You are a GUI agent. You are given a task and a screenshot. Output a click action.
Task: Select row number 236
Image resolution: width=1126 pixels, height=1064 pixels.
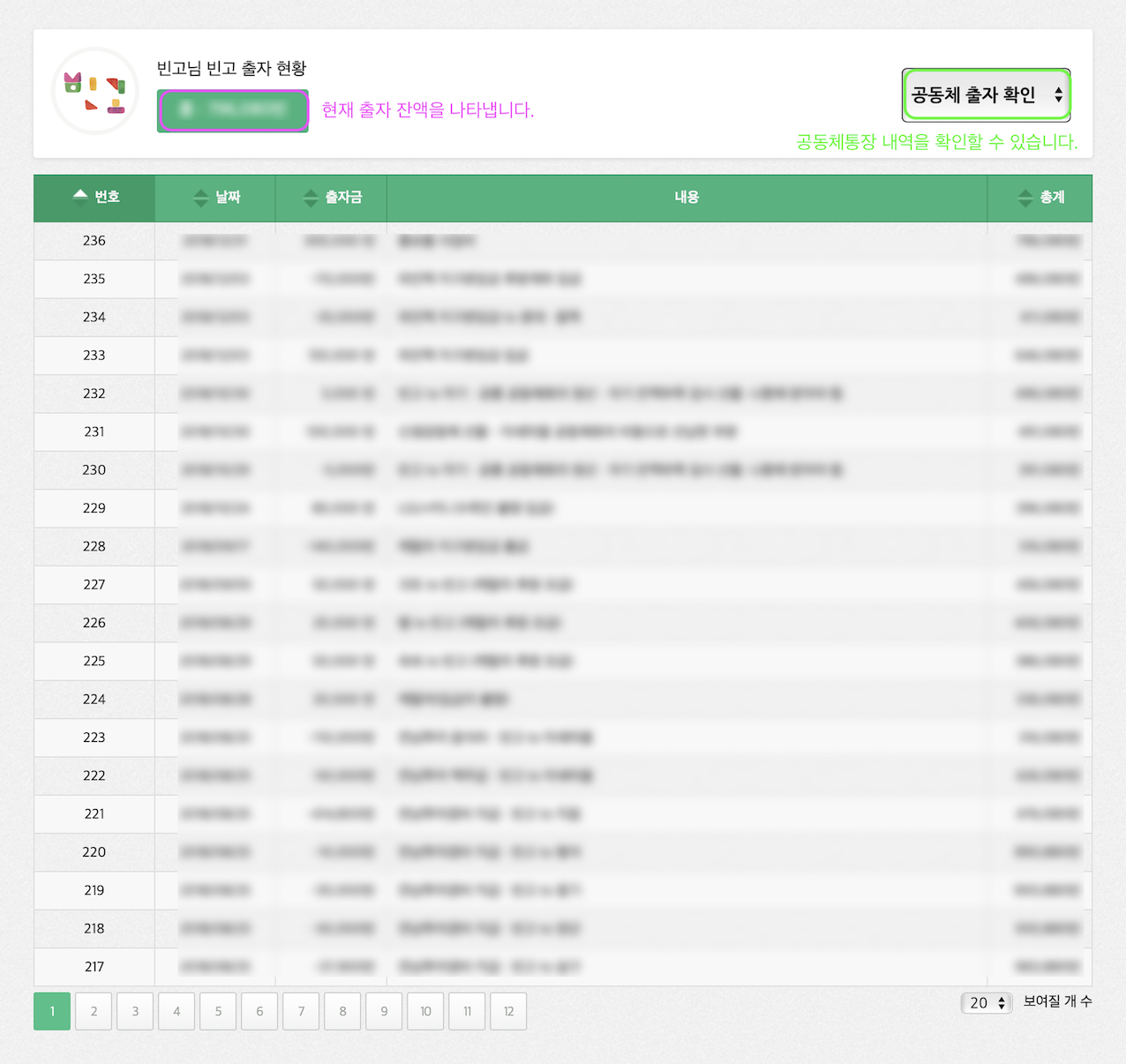[94, 241]
